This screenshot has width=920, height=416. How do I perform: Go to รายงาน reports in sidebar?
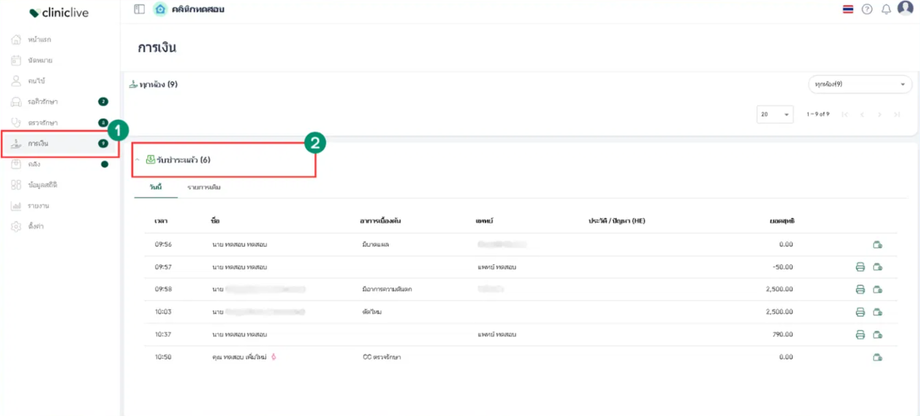pyautogui.click(x=38, y=206)
